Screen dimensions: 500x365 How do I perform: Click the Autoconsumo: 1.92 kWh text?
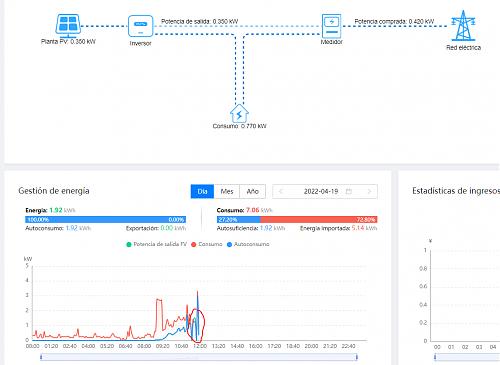click(58, 228)
